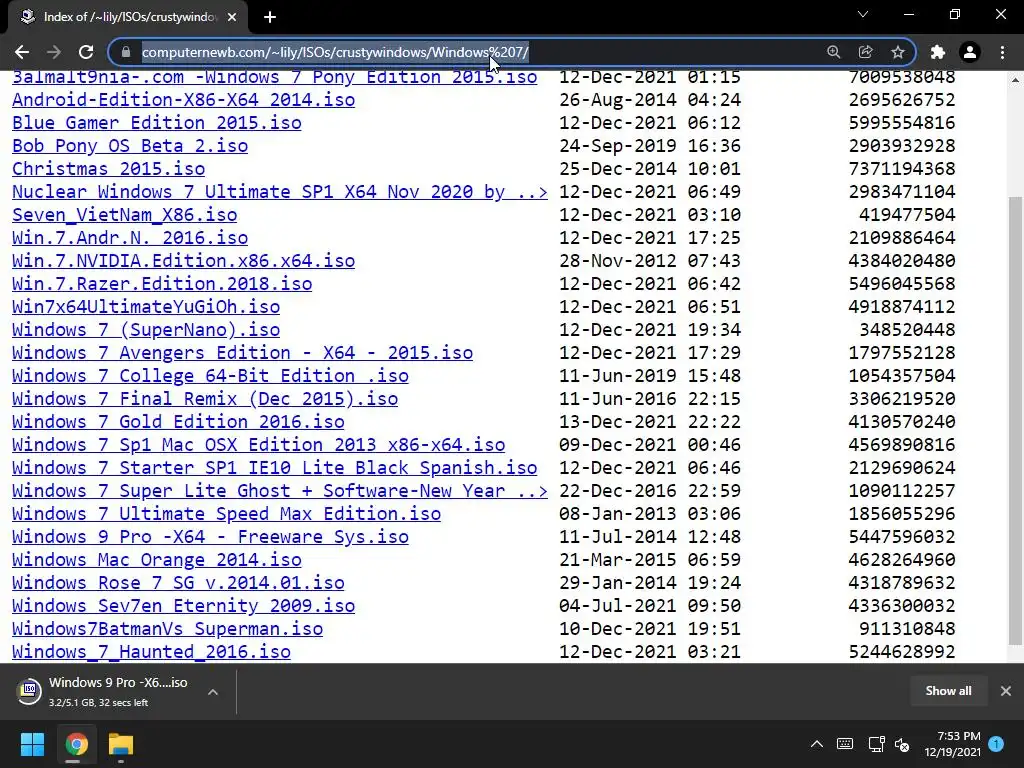Reload the current page
This screenshot has height=768, width=1024.
pyautogui.click(x=86, y=52)
